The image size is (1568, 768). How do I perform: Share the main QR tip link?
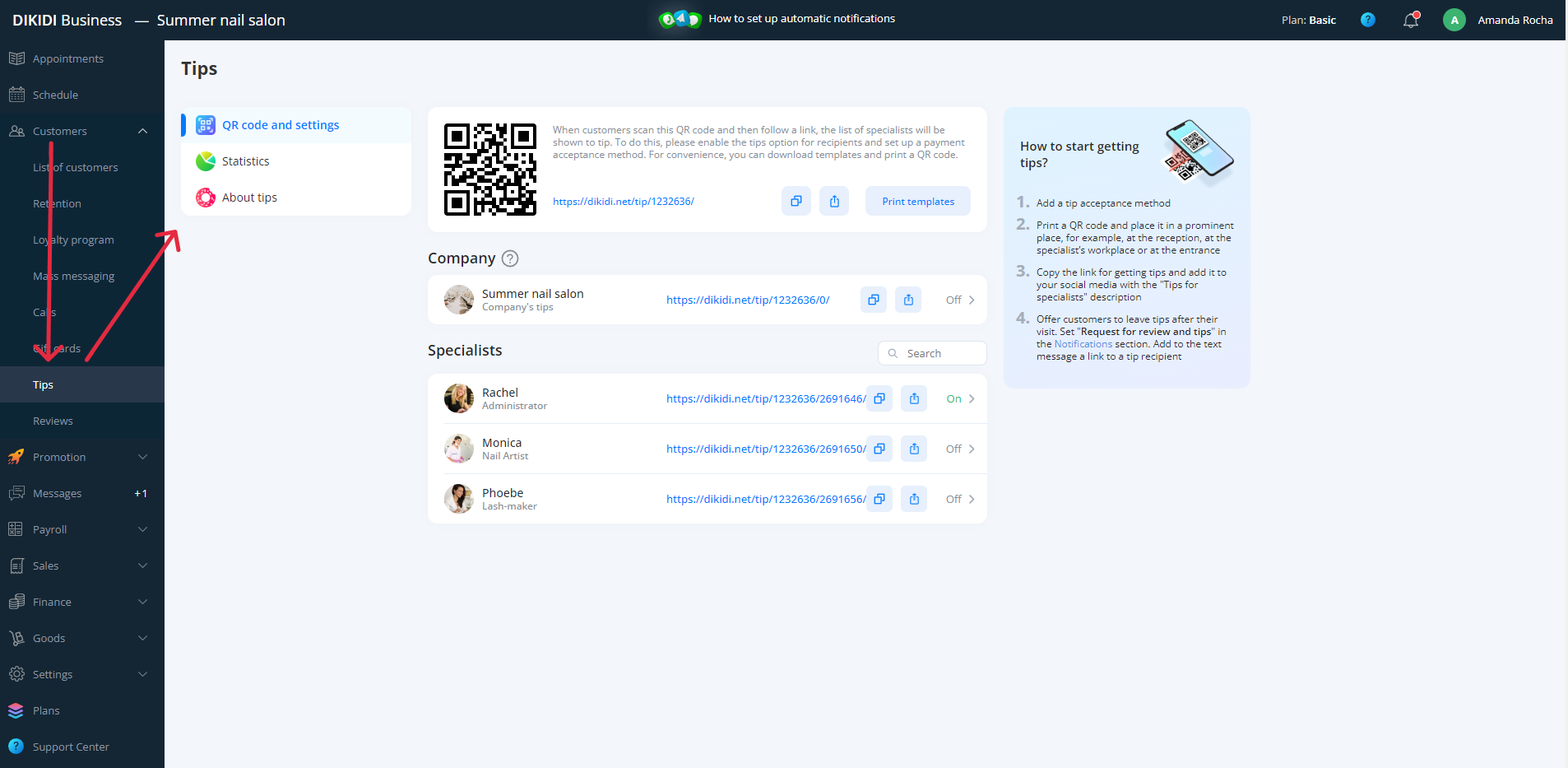click(834, 201)
